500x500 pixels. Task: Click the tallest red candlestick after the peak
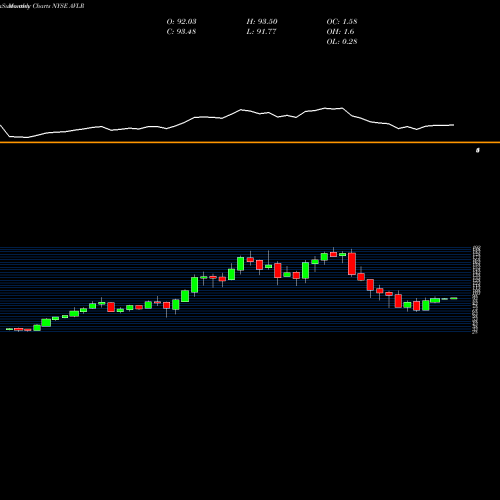[352, 264]
